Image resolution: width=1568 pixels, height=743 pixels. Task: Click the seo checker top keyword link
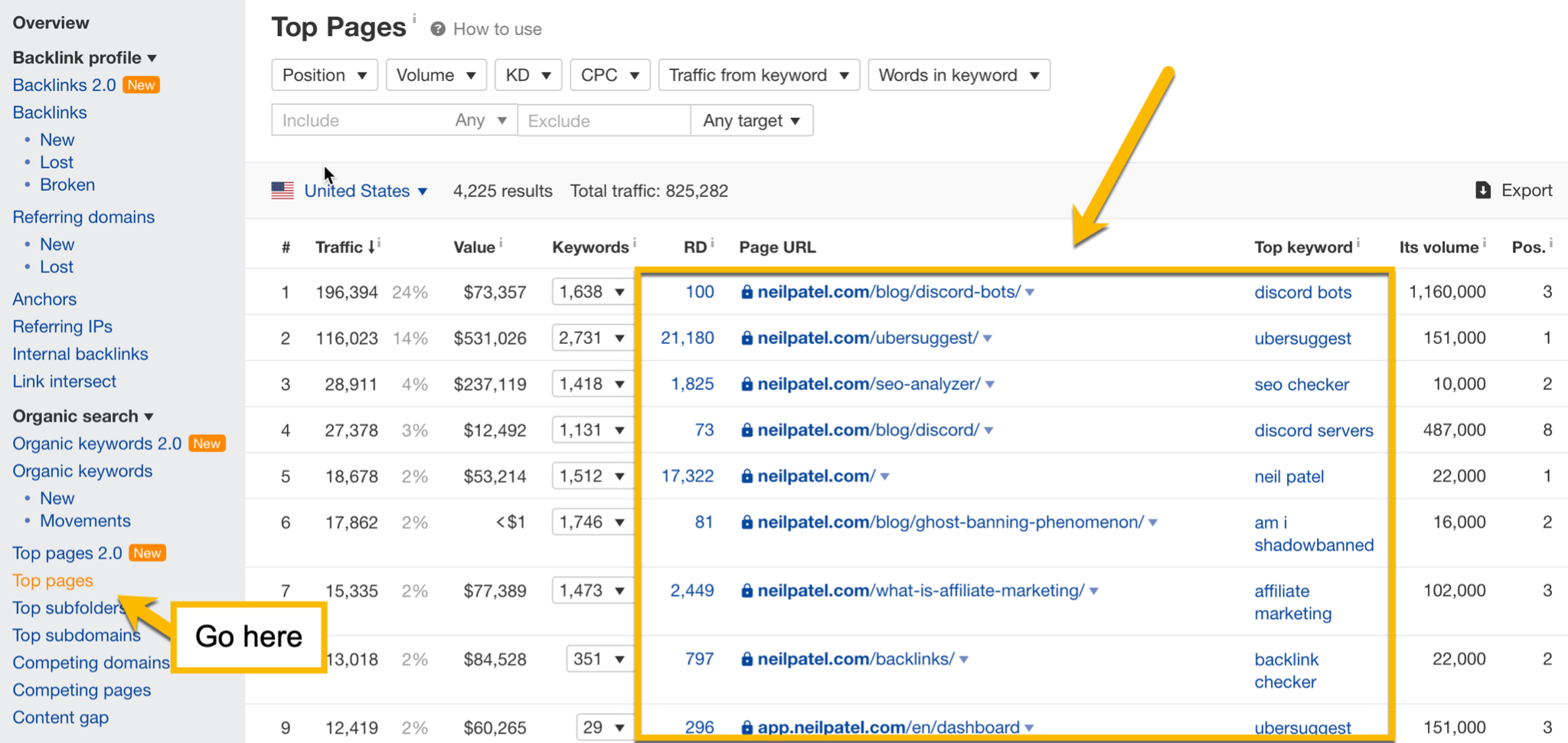click(1302, 385)
